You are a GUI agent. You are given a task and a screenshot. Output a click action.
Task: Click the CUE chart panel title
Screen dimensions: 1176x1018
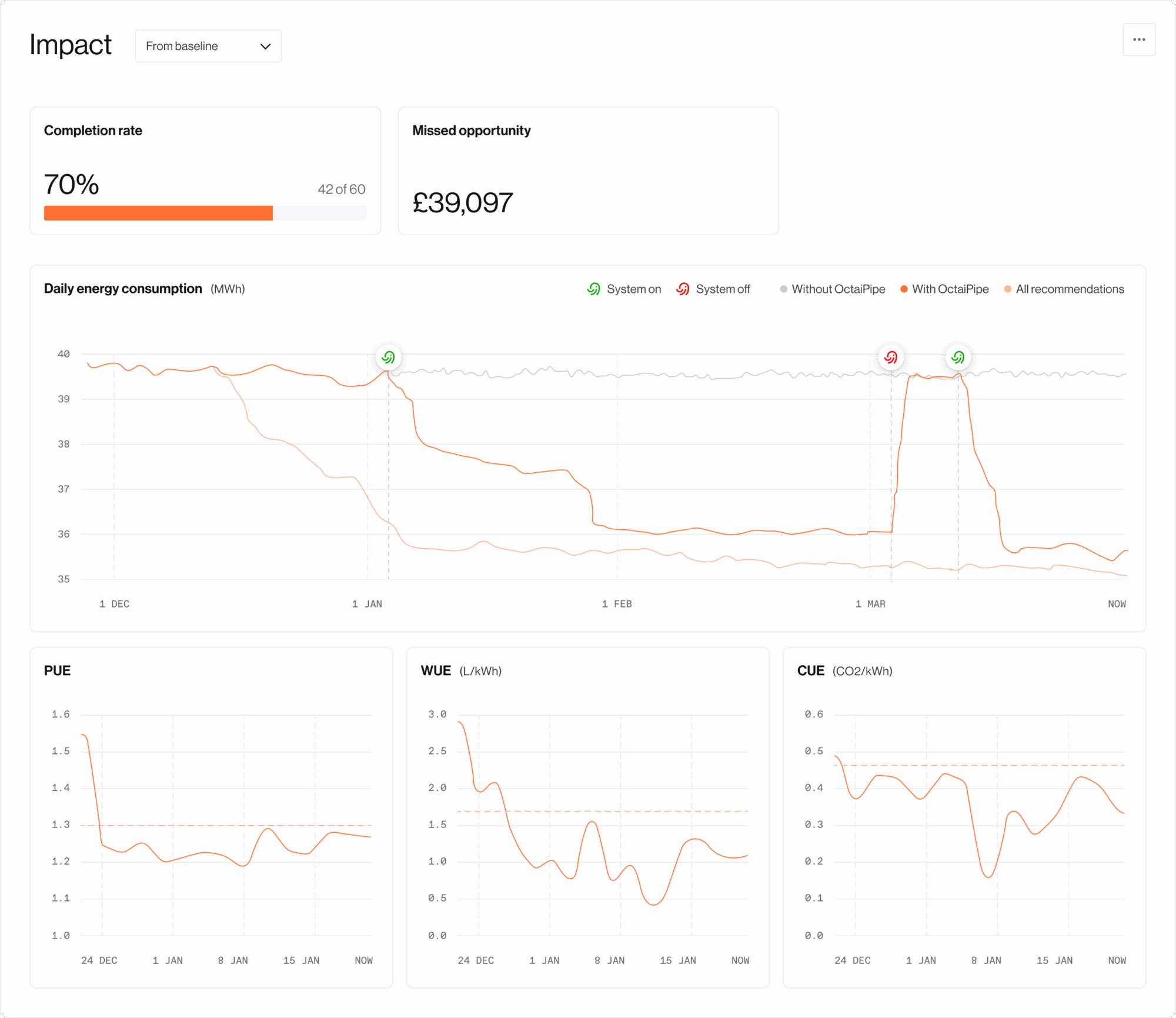(810, 670)
